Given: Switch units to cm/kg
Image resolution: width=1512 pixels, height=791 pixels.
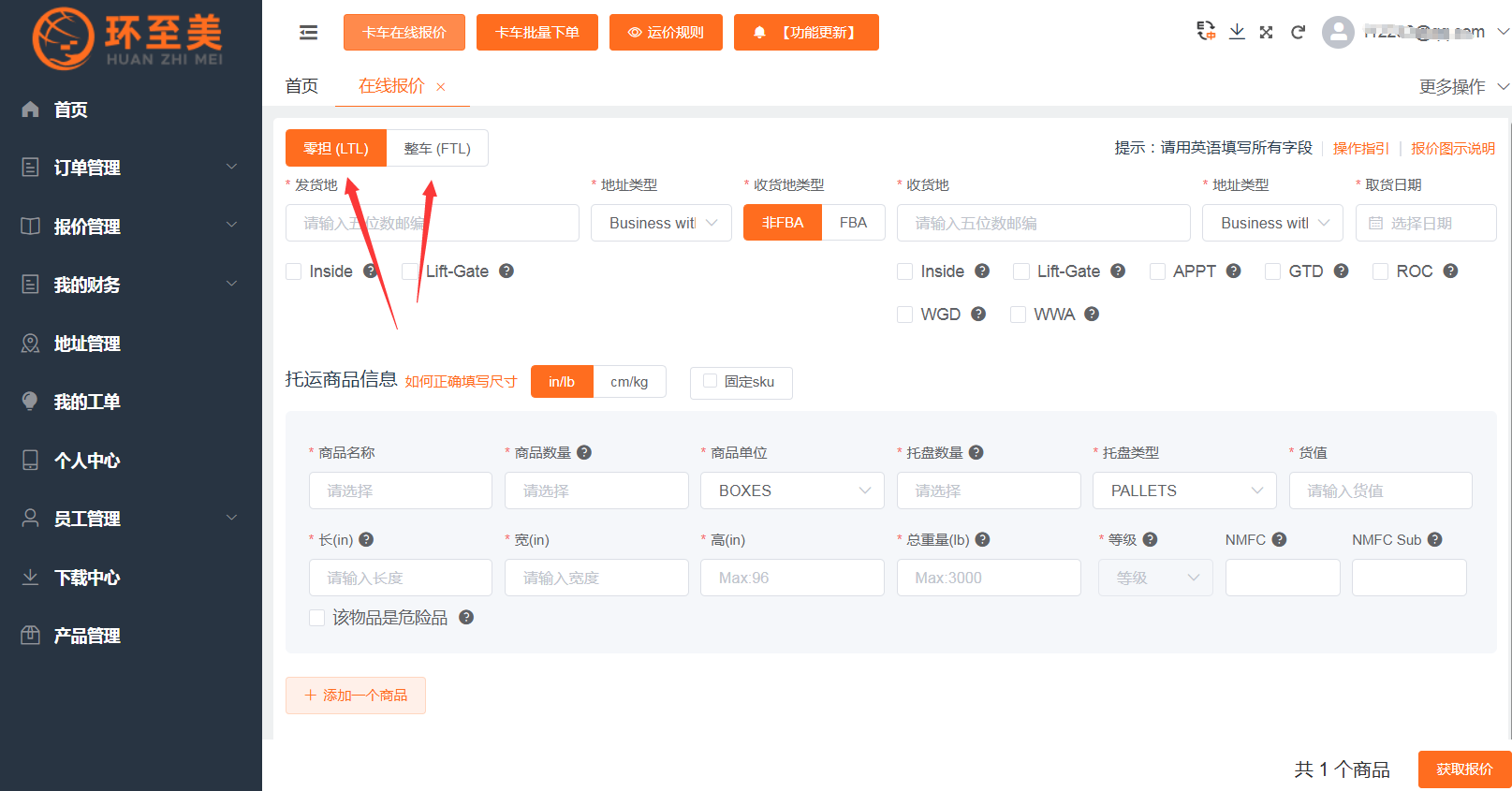Looking at the screenshot, I should pos(629,382).
